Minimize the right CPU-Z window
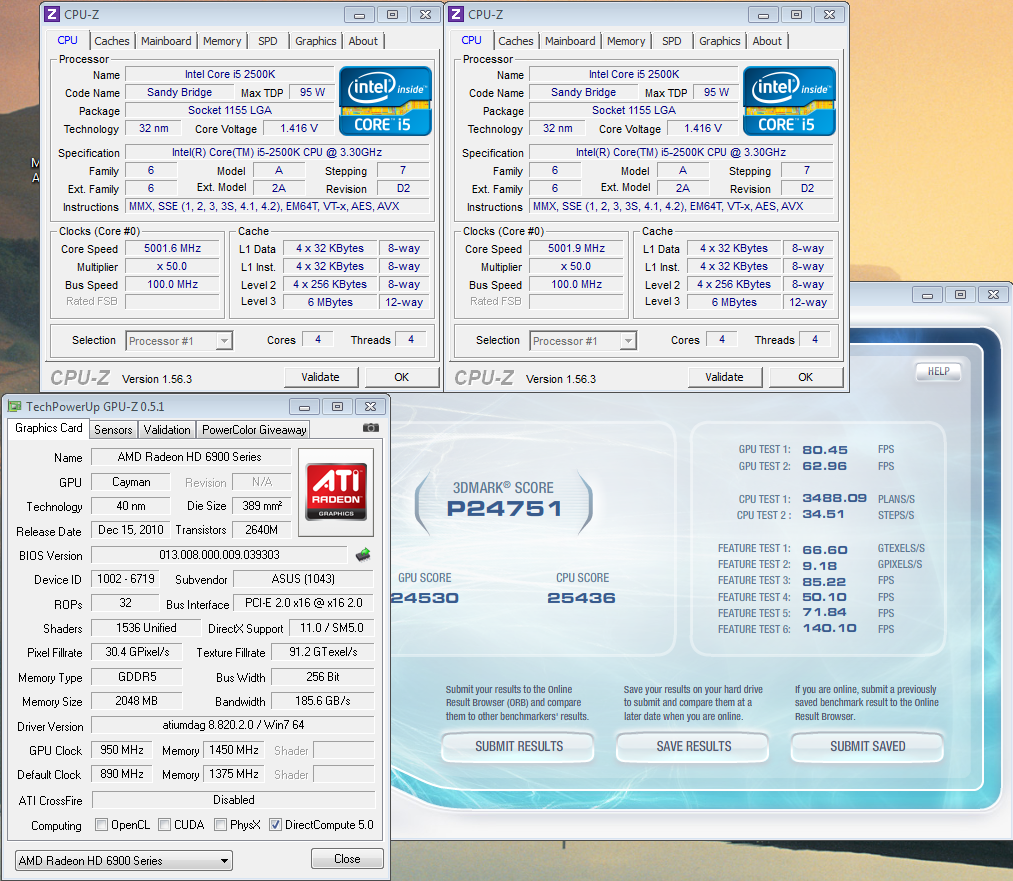 coord(763,14)
